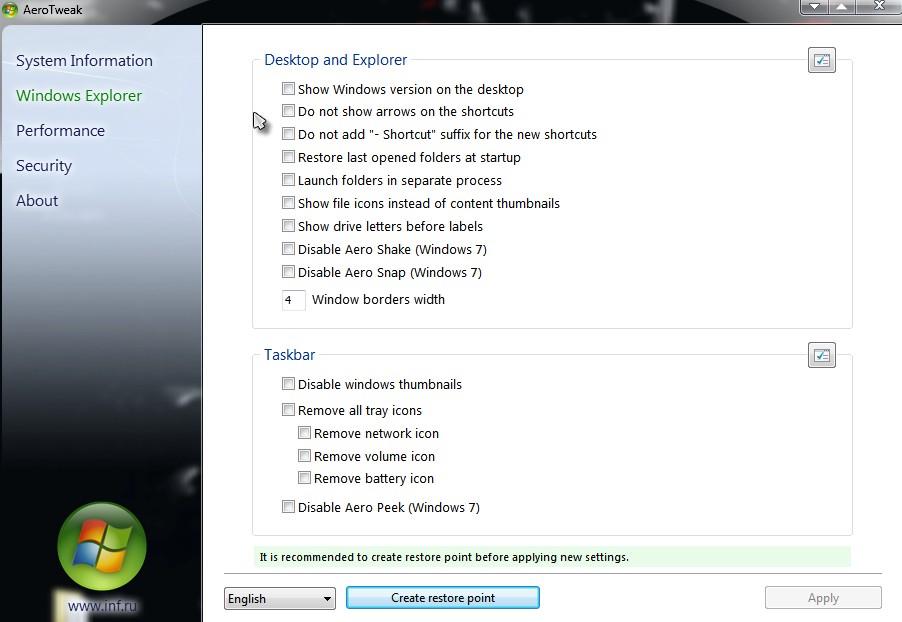Screen dimensions: 902x622
Task: Toggle Remove network icon checkbox
Action: coord(304,433)
